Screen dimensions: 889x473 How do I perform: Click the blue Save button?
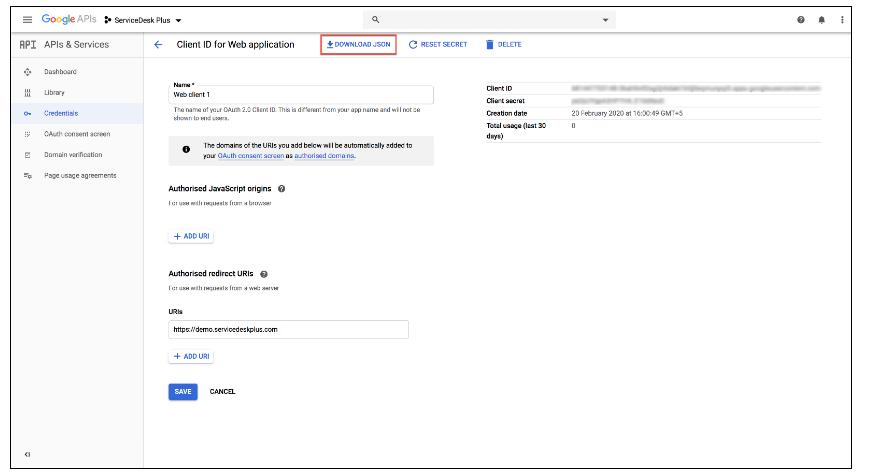(x=183, y=391)
